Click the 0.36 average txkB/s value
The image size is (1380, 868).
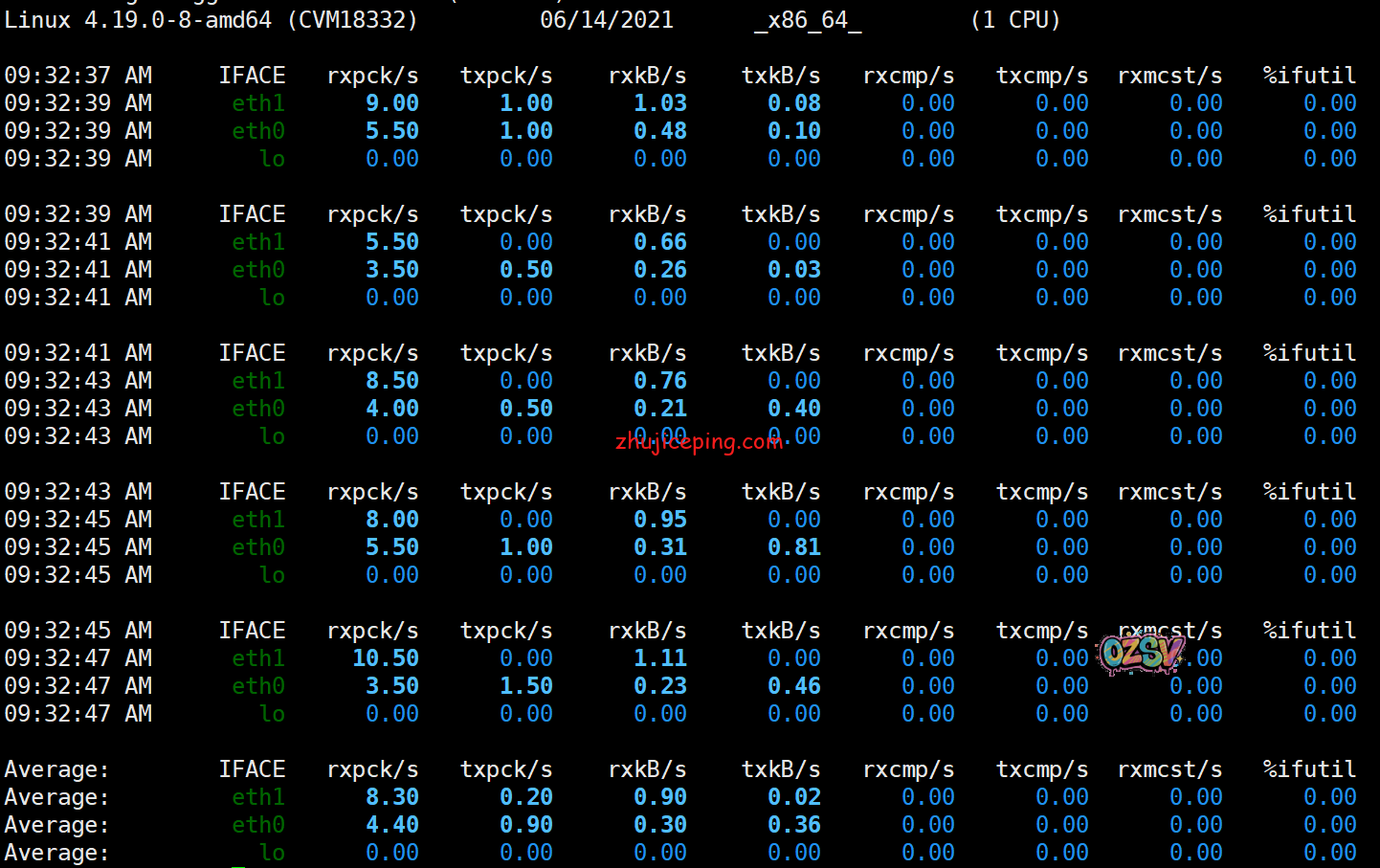[x=794, y=825]
